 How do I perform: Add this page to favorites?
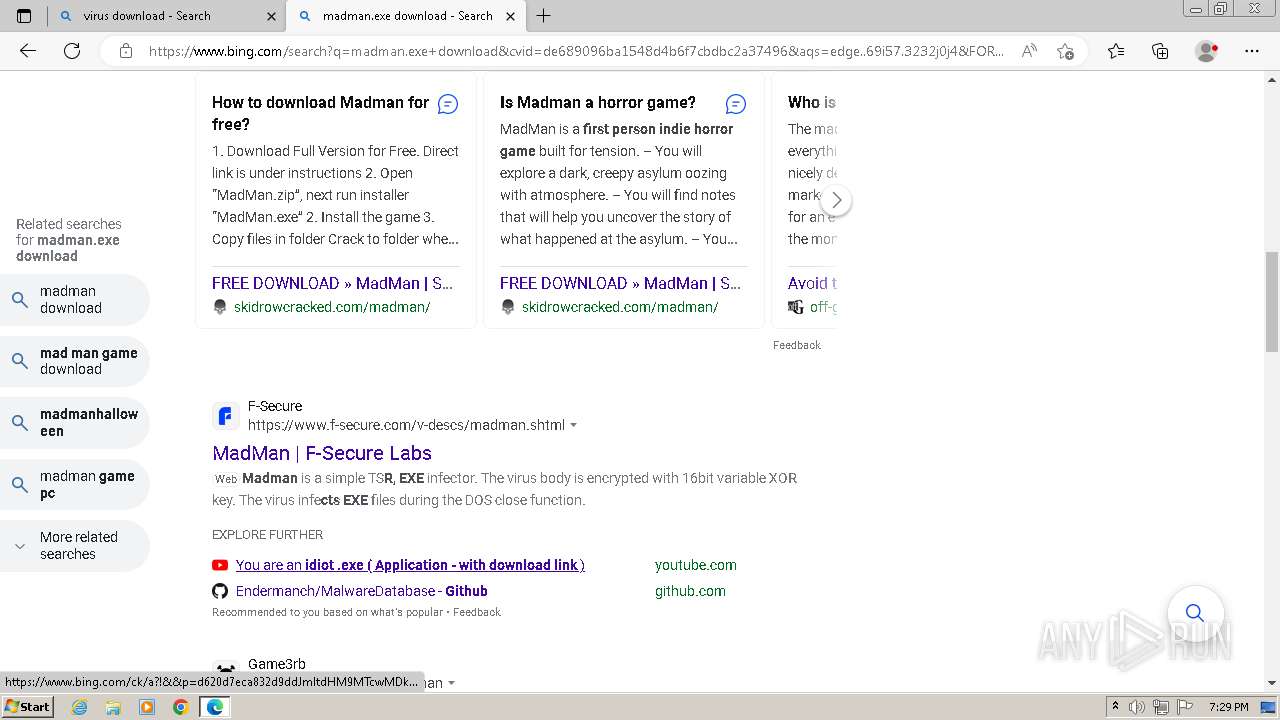(1065, 51)
